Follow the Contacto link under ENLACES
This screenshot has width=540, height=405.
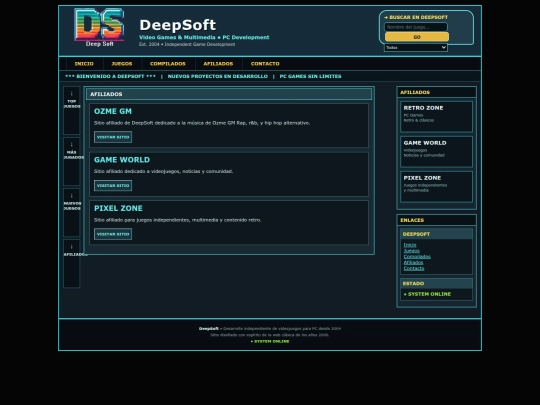pyautogui.click(x=414, y=268)
